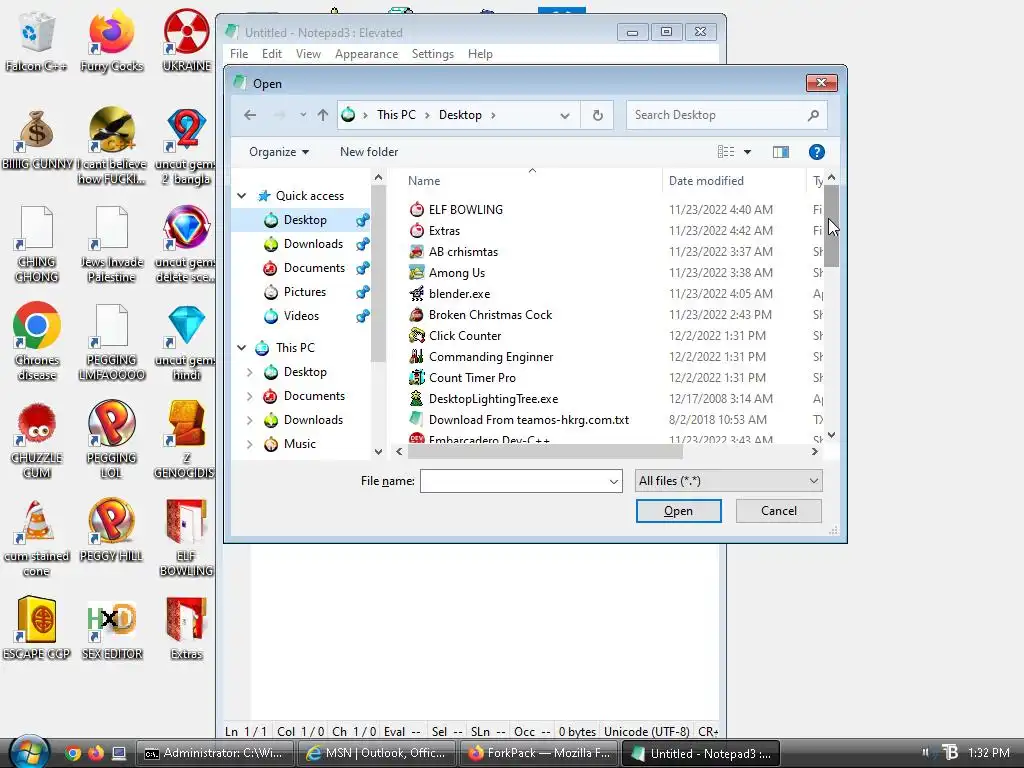Open the Settings menu in Notepad3
This screenshot has height=768, width=1024.
click(432, 54)
